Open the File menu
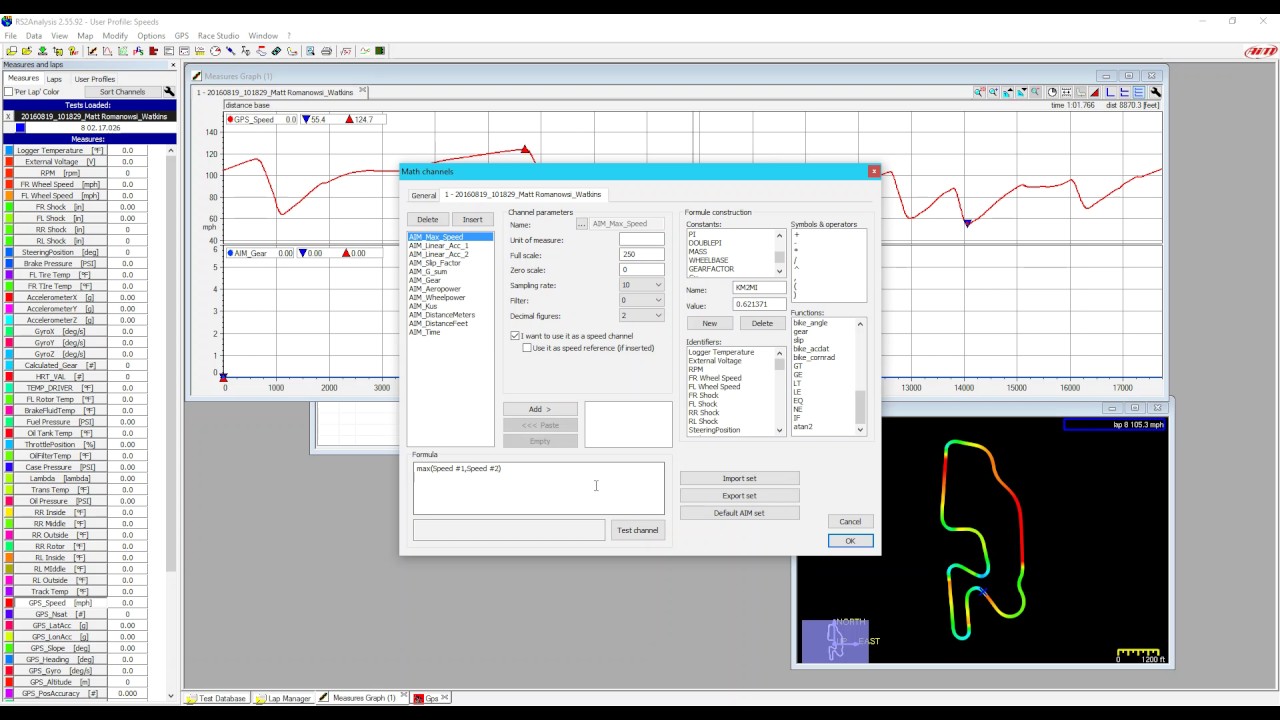This screenshot has width=1280, height=720. coord(10,36)
